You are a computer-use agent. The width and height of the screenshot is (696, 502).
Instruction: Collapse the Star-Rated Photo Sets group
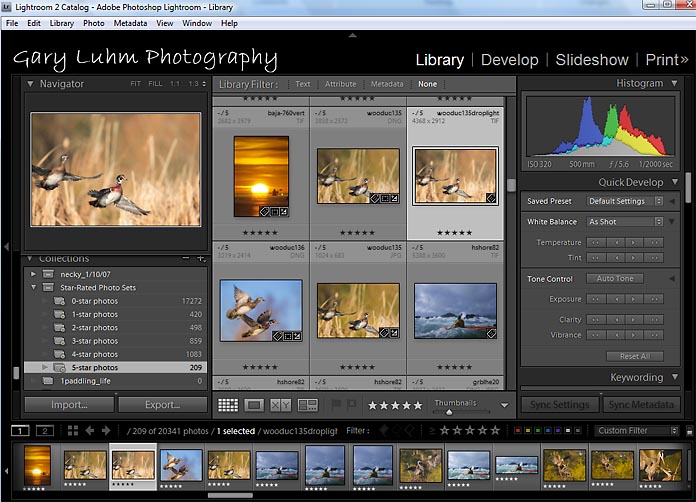[x=33, y=288]
